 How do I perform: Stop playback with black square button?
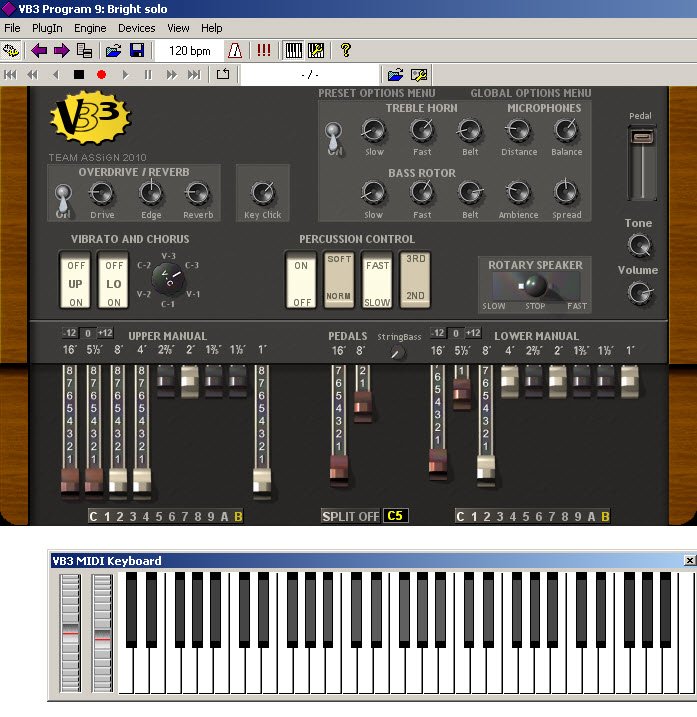tap(79, 75)
